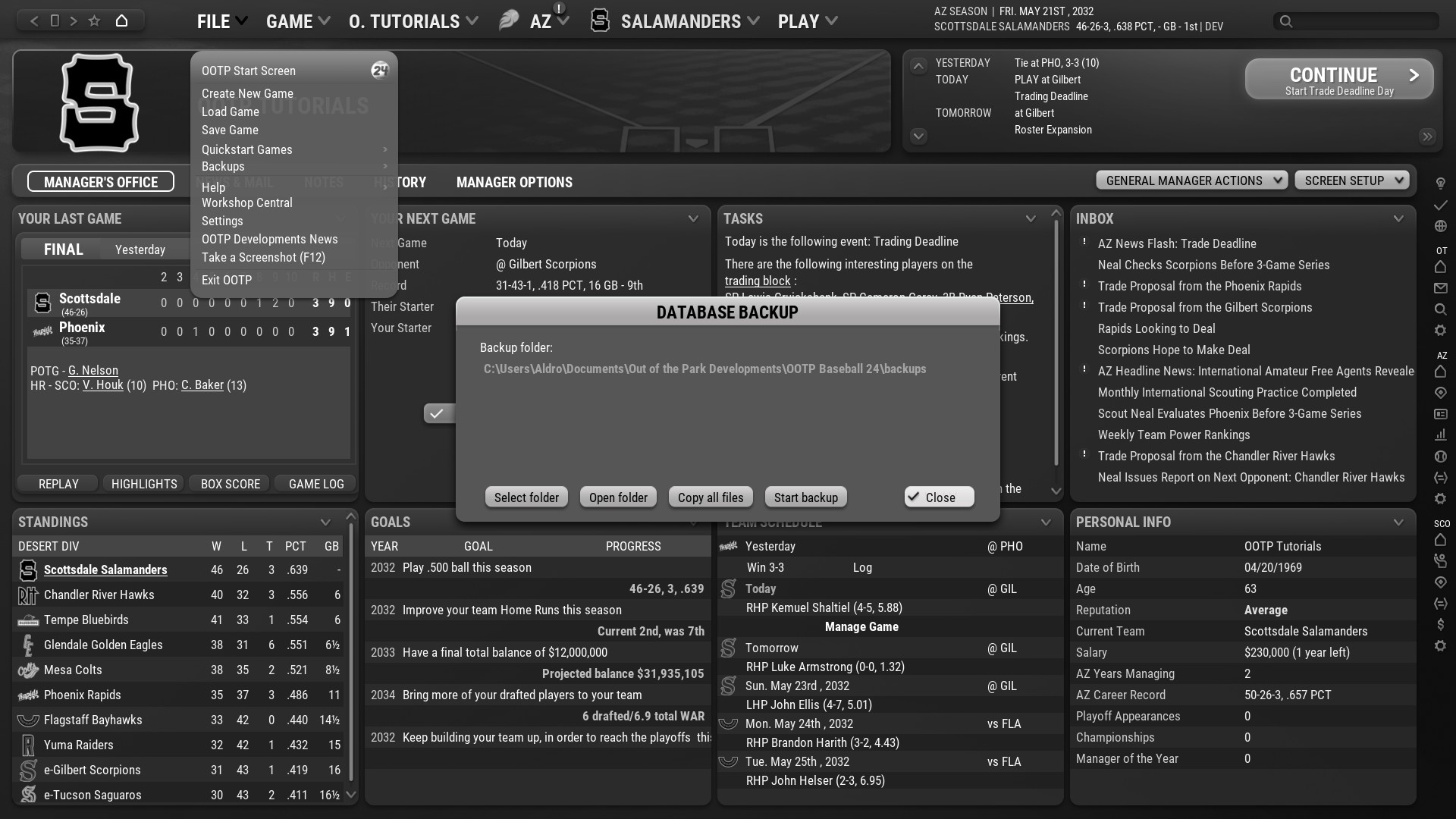The height and width of the screenshot is (819, 1456).
Task: Click the bookmark star icon
Action: 94,20
